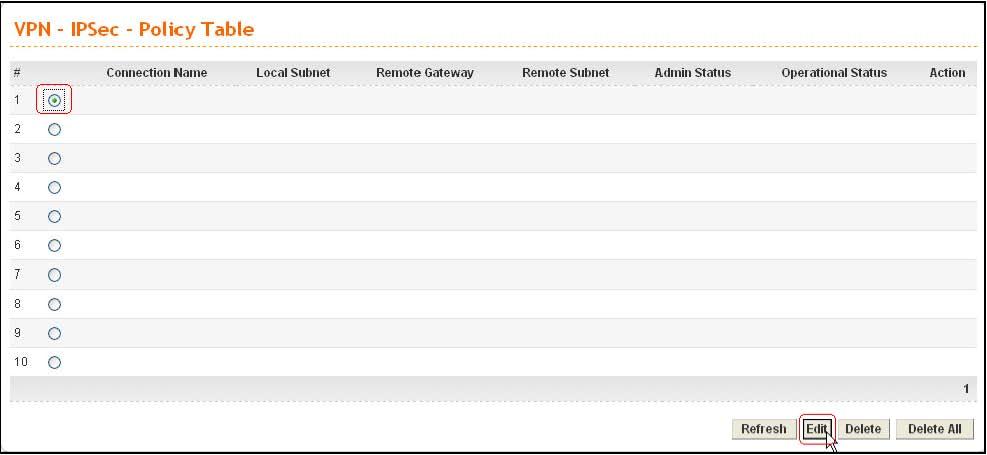Select the radio button for row 2
The height and width of the screenshot is (455, 987).
pos(55,129)
